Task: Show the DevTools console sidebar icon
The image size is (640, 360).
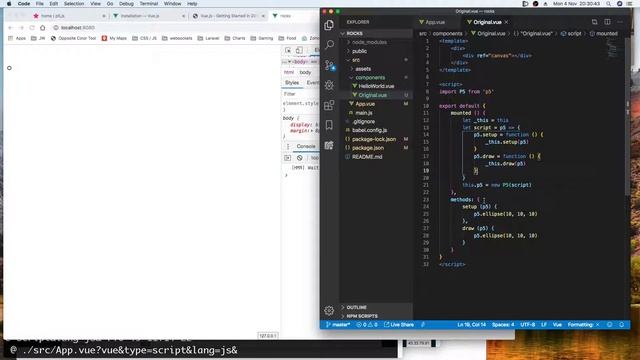Action: tap(287, 158)
